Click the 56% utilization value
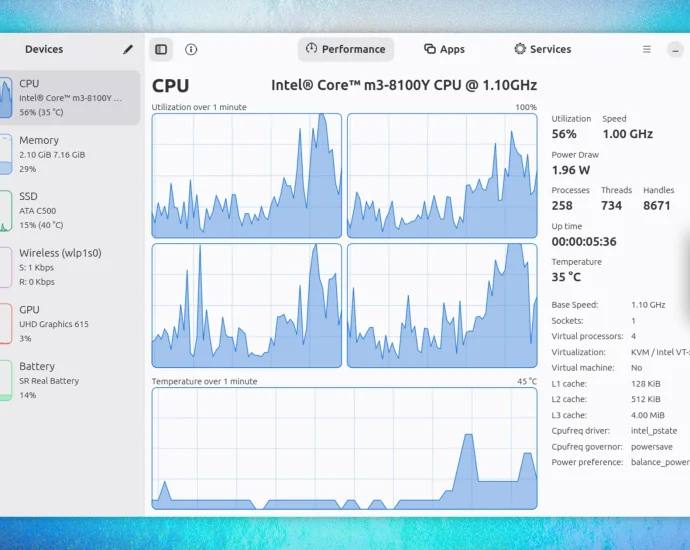Screen dimensions: 690x550 (564, 134)
